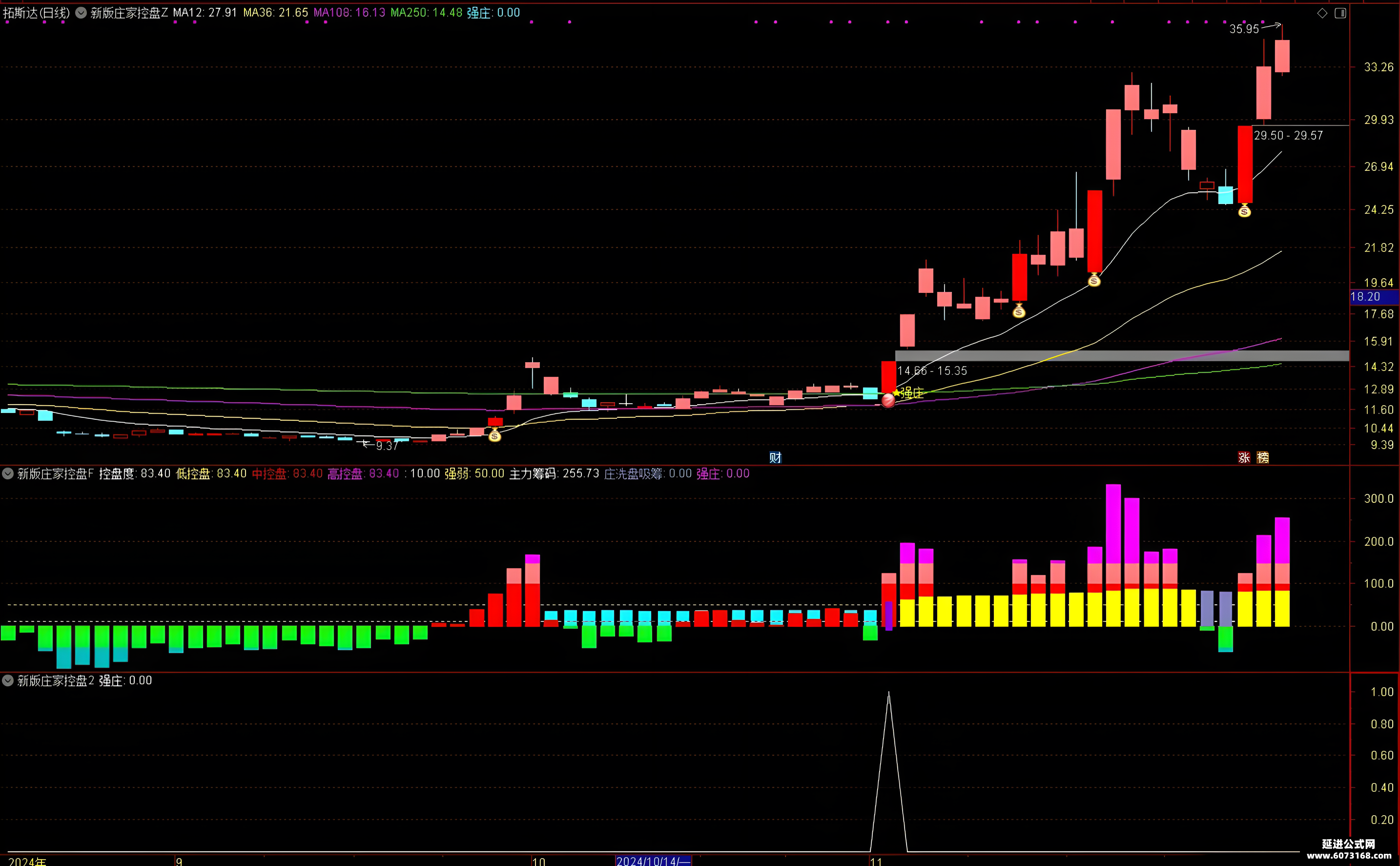Screen dimensions: 1400x866
Task: Open the 新版庄家控盘2 indicator dropdown circle
Action: (8, 680)
